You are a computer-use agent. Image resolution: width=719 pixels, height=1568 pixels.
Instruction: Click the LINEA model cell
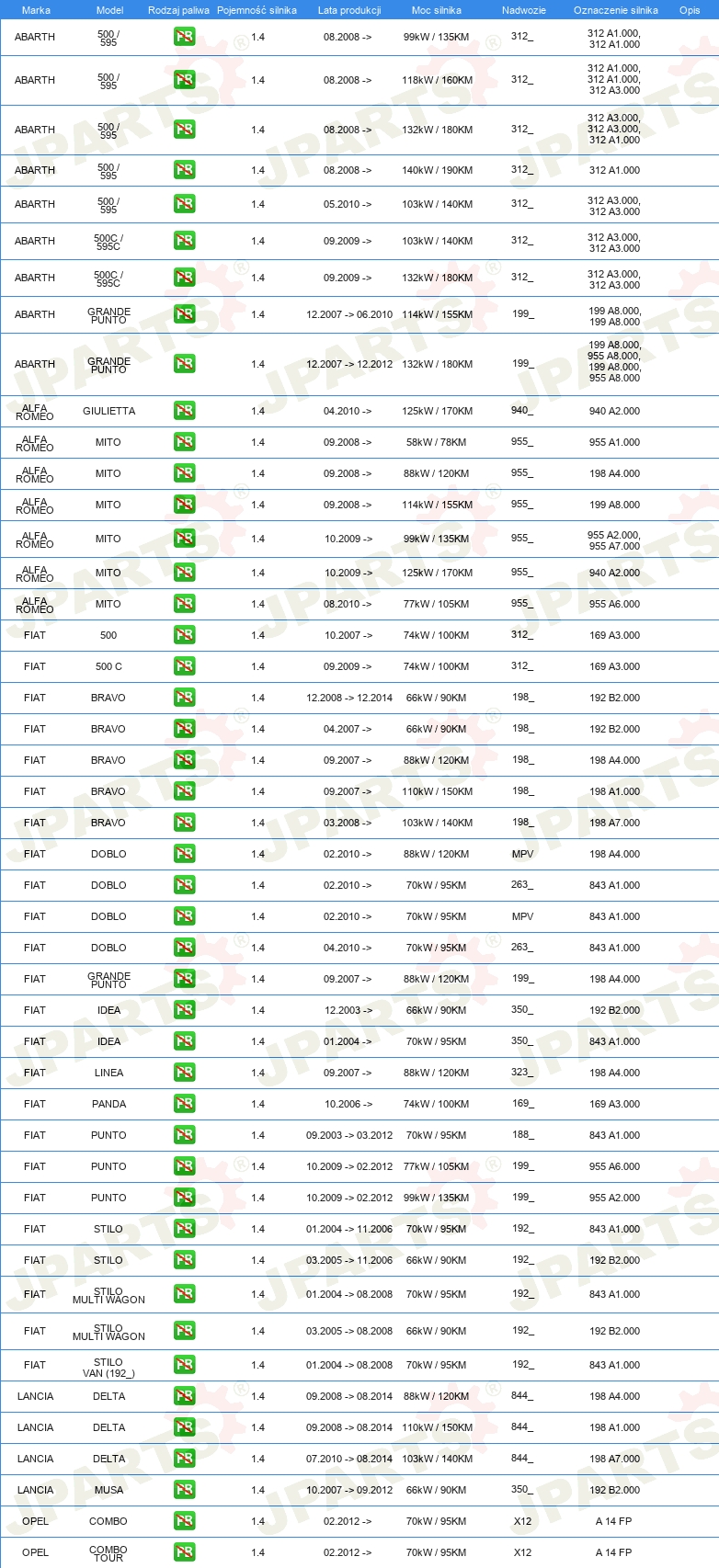[108, 1073]
